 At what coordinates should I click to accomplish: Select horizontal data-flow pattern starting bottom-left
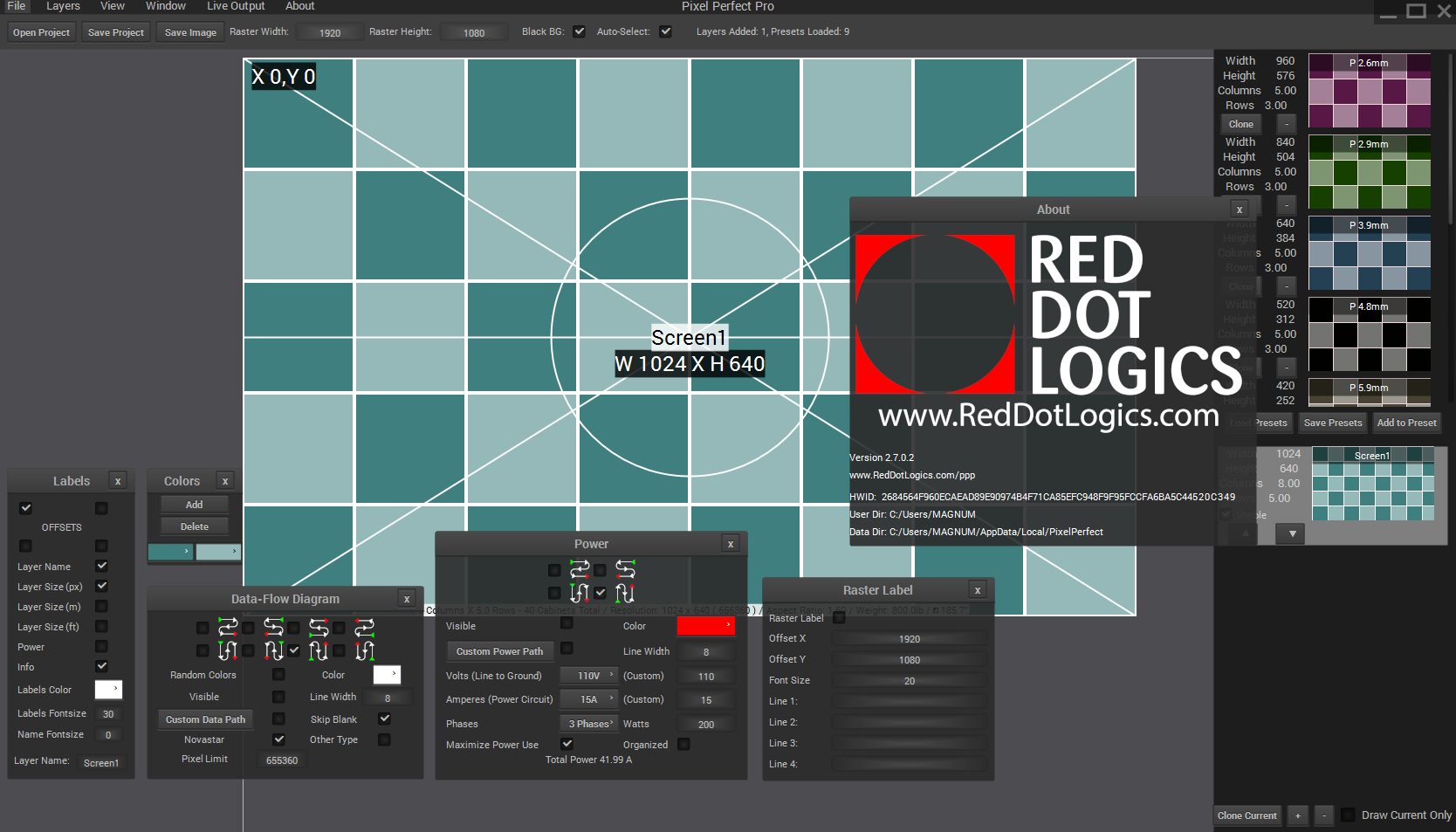pyautogui.click(x=319, y=627)
